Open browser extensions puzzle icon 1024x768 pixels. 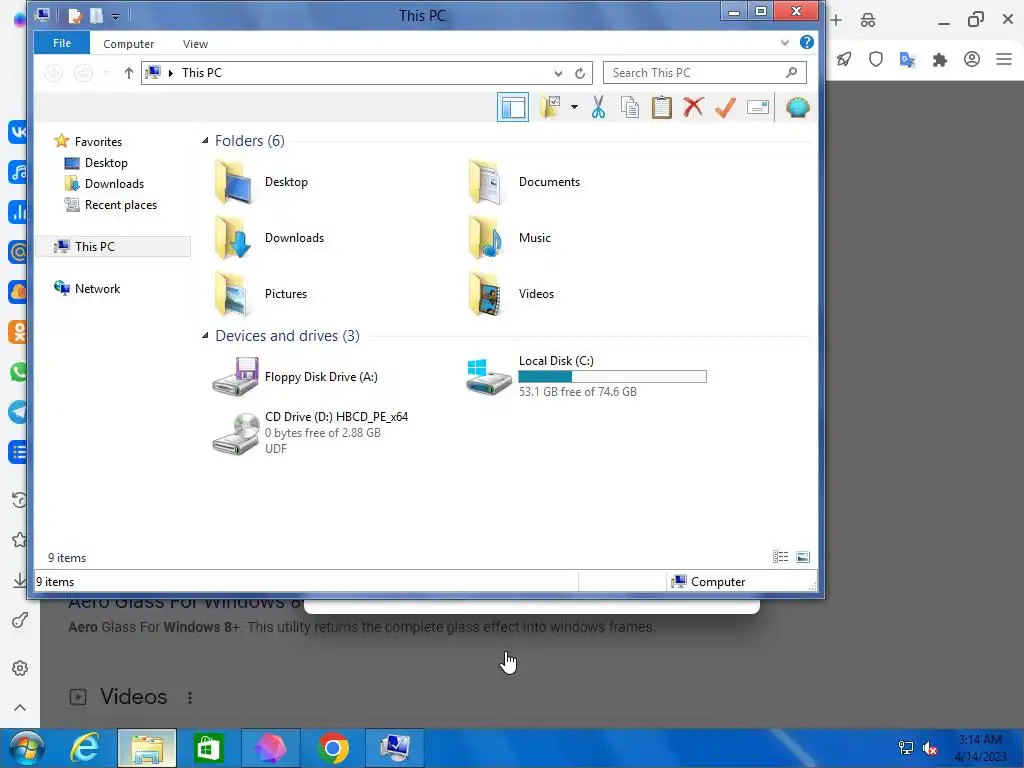(x=940, y=60)
